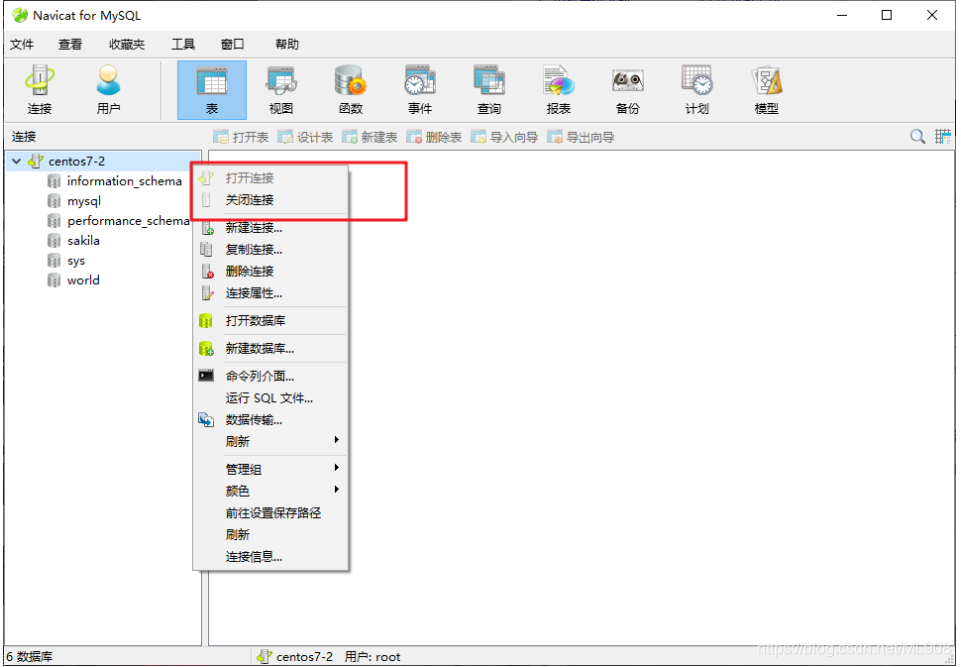961x667 pixels.
Task: Choose 连接属性... in the context menu
Action: (x=271, y=293)
